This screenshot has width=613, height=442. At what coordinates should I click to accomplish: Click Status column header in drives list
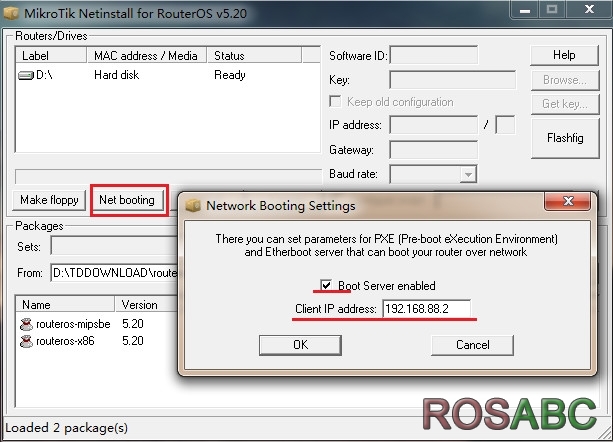(x=254, y=55)
